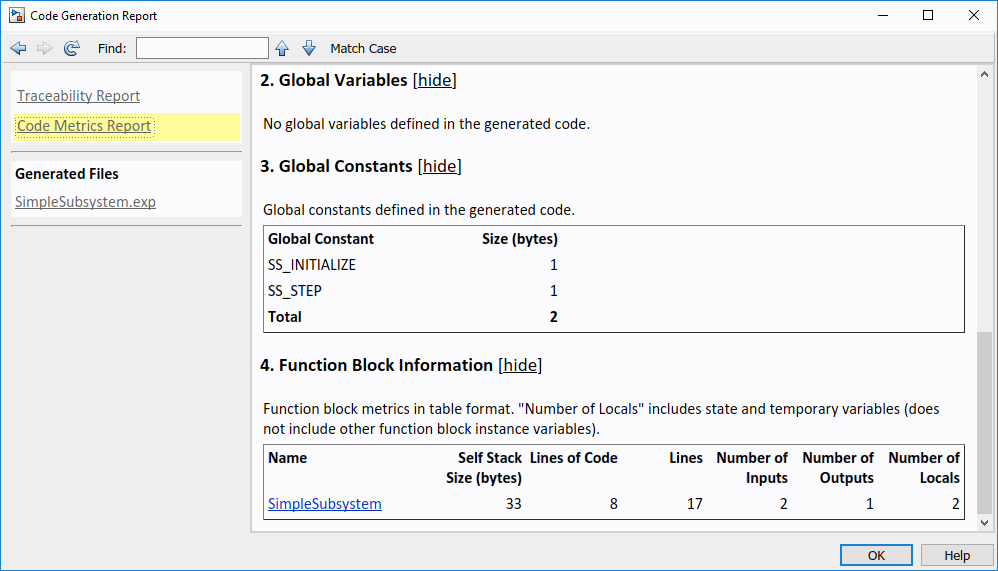Click the Back navigation arrow
998x571 pixels.
click(18, 48)
